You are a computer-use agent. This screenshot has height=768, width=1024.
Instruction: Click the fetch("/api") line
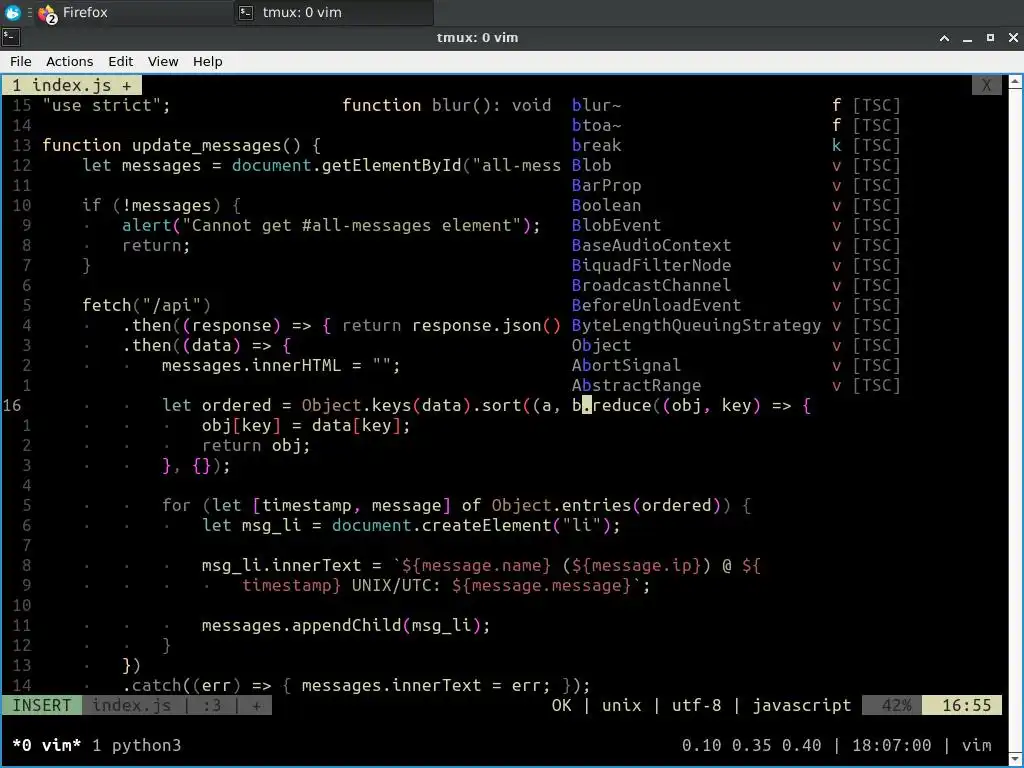coord(146,306)
